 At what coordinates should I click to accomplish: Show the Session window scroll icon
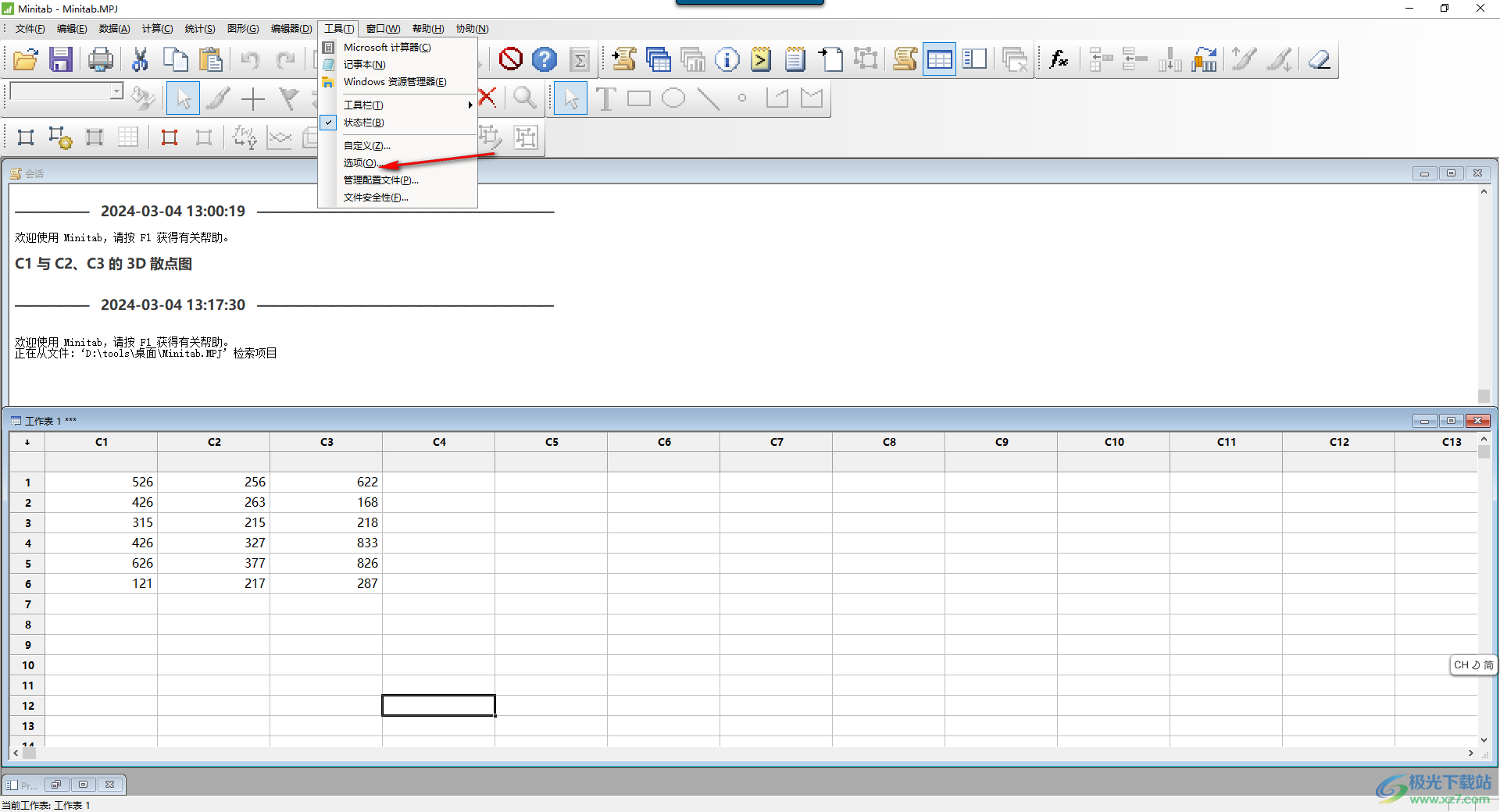pos(905,59)
